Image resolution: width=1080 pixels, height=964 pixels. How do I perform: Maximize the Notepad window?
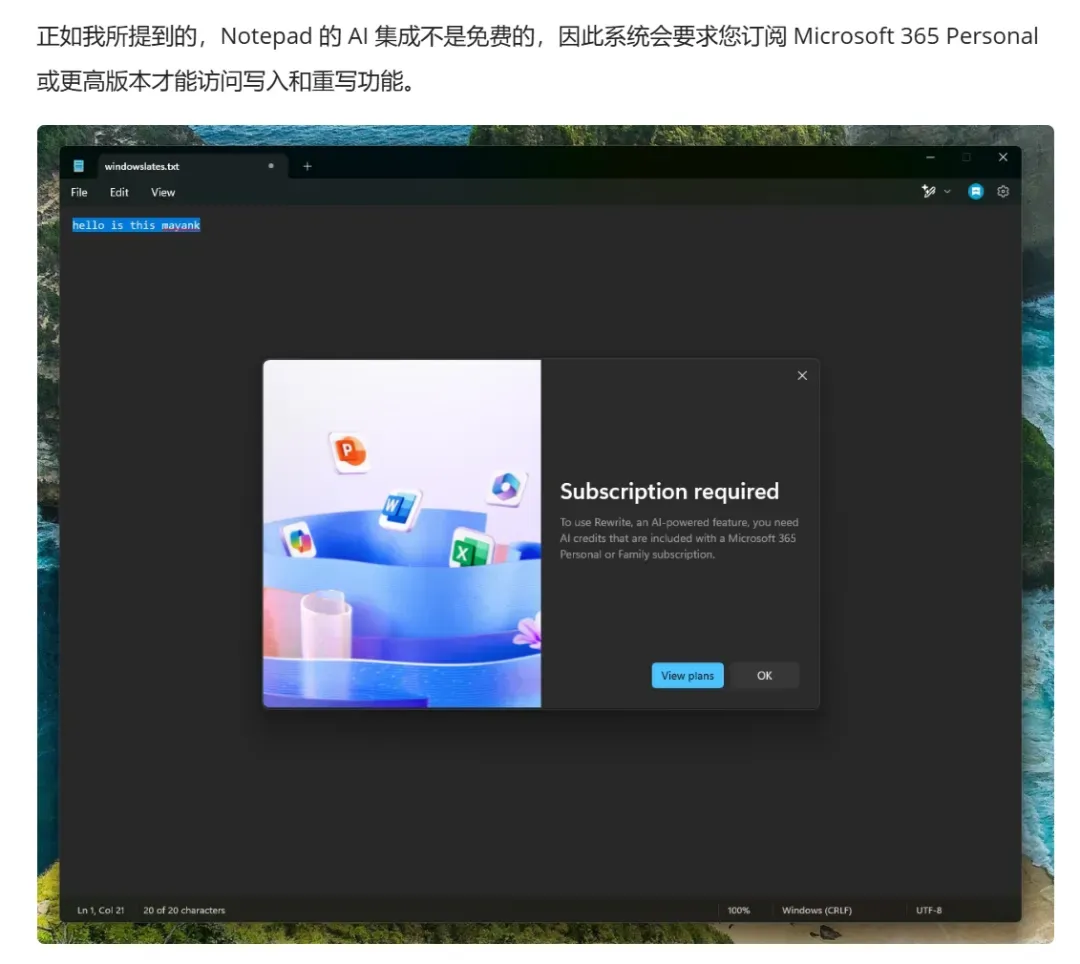(966, 157)
